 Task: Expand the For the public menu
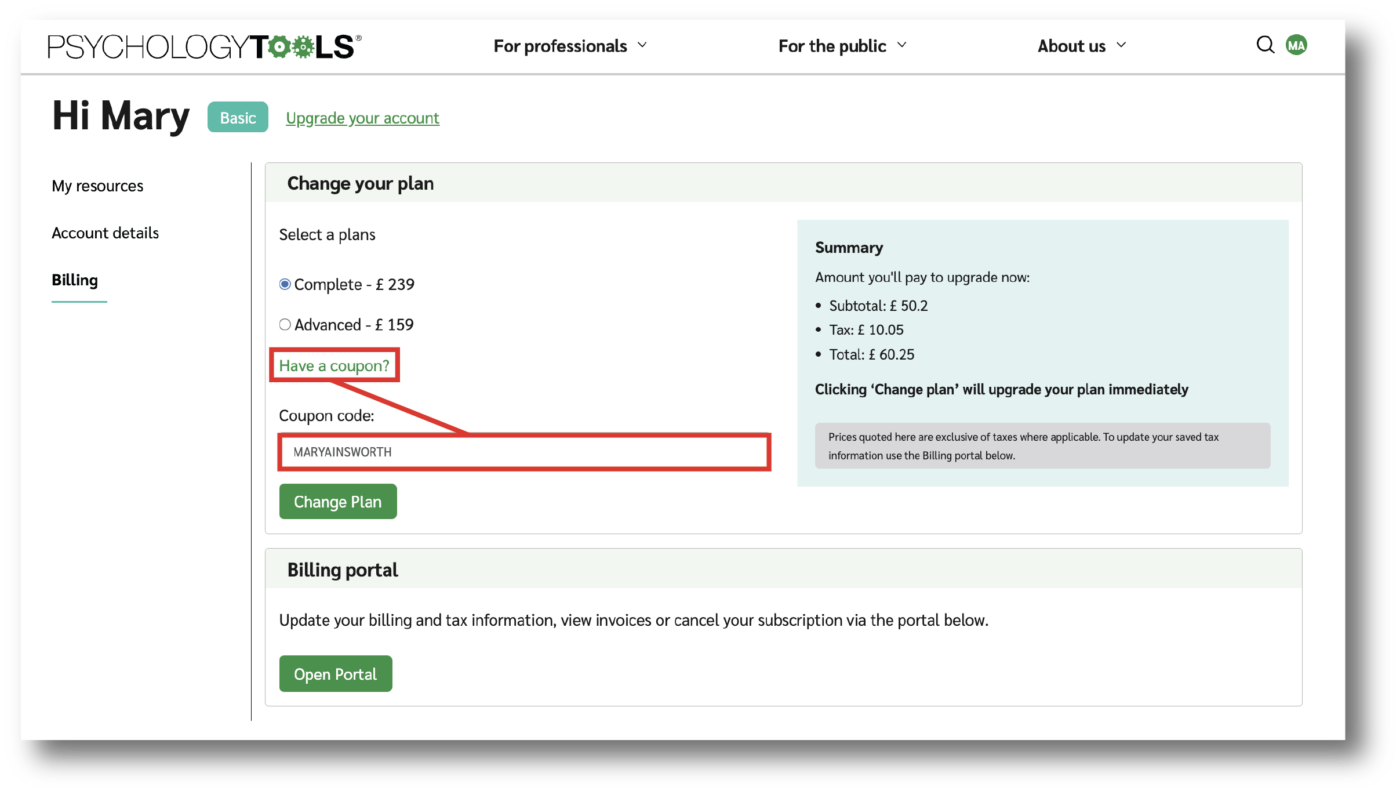[842, 46]
